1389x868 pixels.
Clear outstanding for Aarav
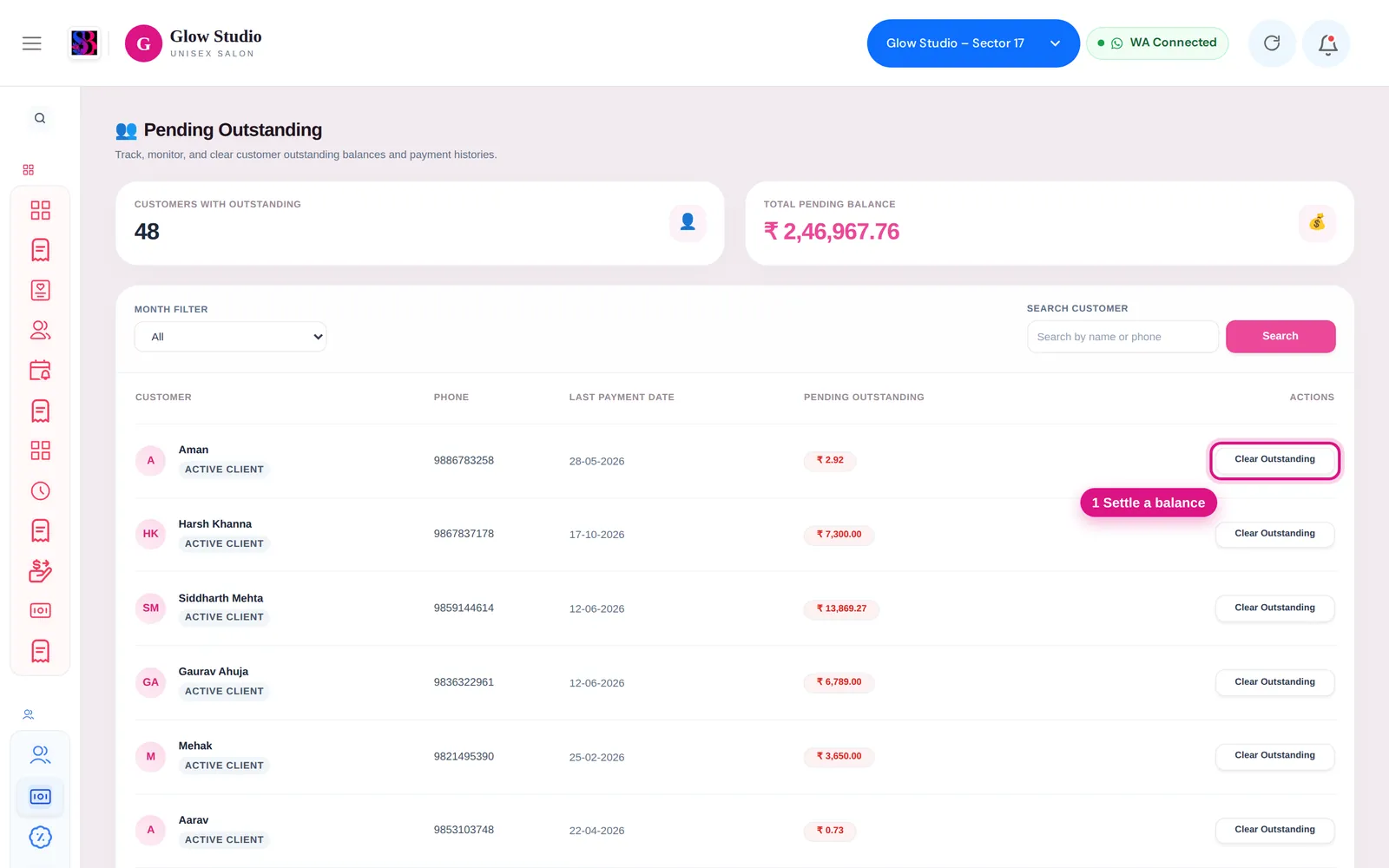coord(1274,830)
